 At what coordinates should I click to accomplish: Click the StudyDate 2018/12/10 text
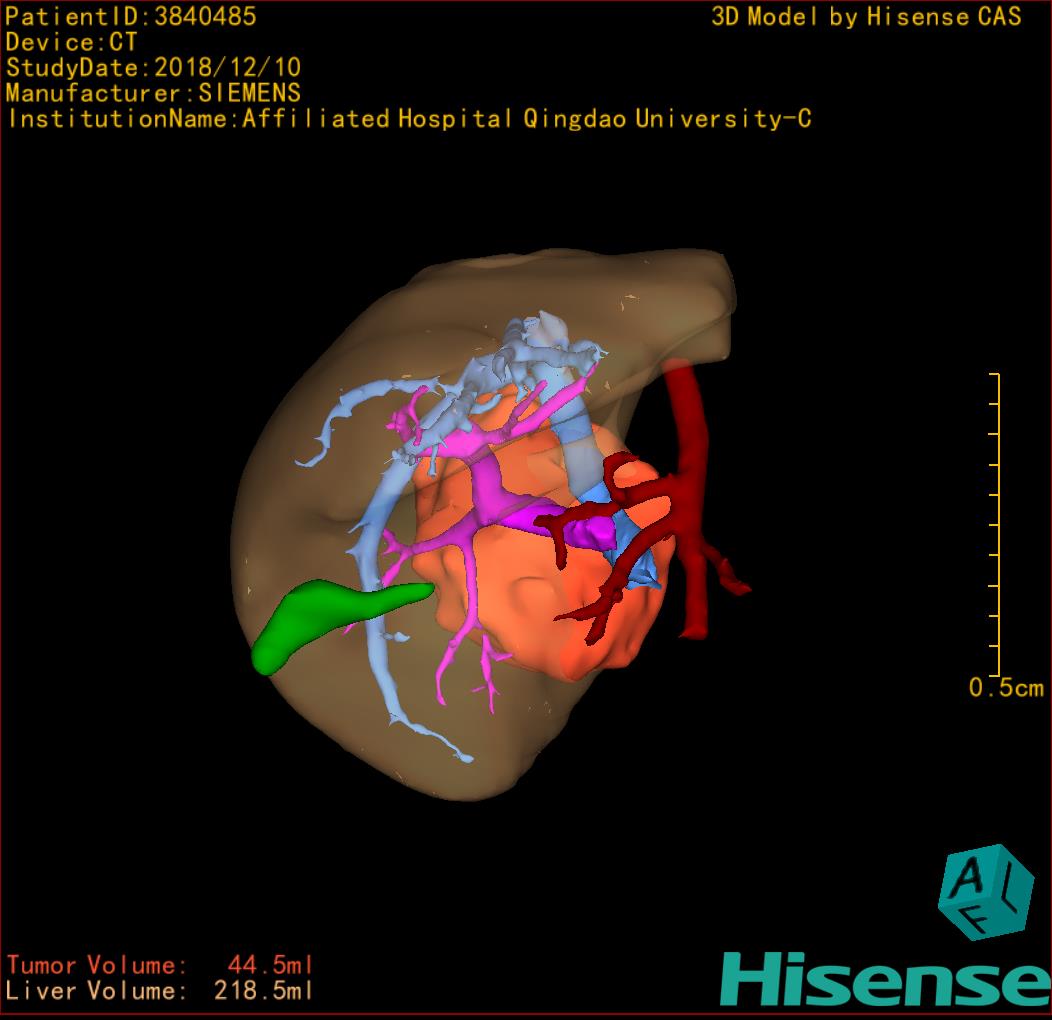[153, 68]
